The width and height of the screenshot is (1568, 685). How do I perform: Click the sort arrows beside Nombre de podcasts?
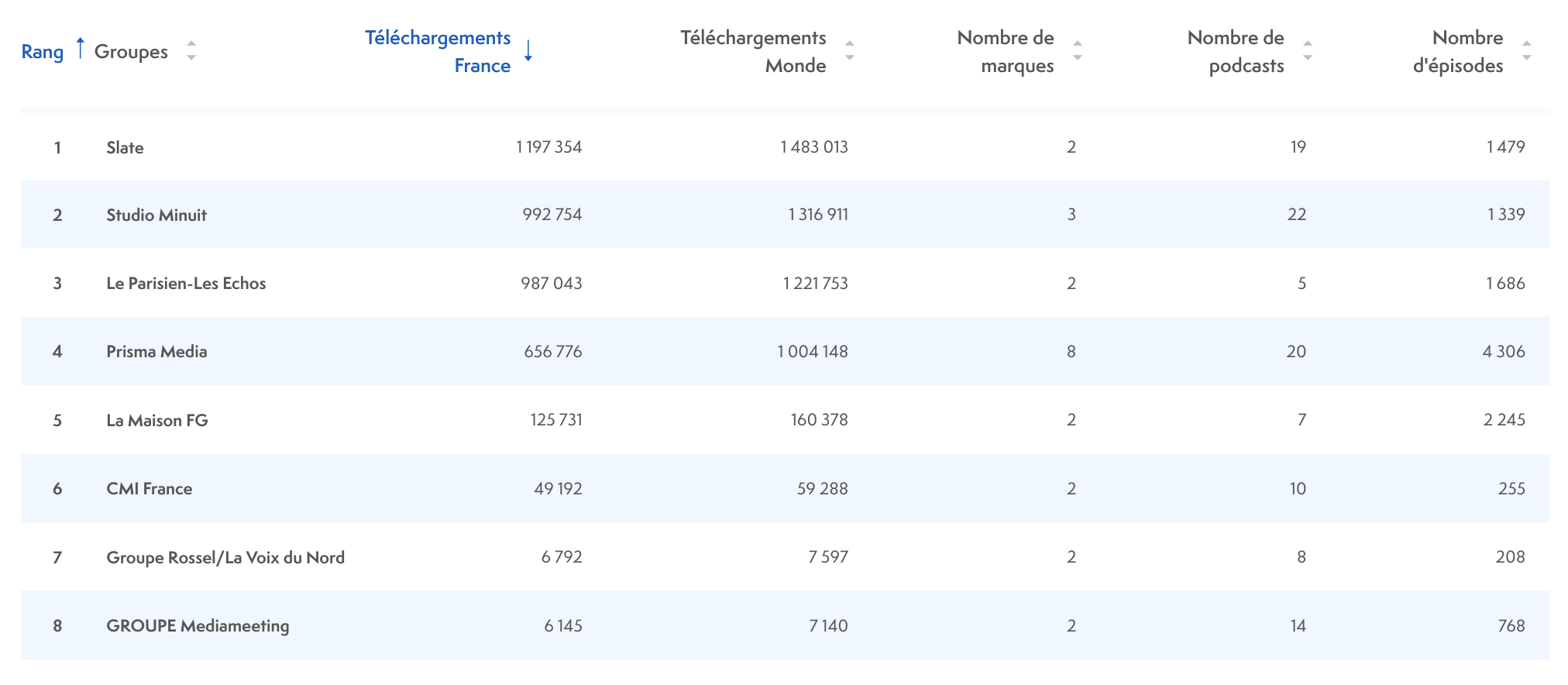1308,51
